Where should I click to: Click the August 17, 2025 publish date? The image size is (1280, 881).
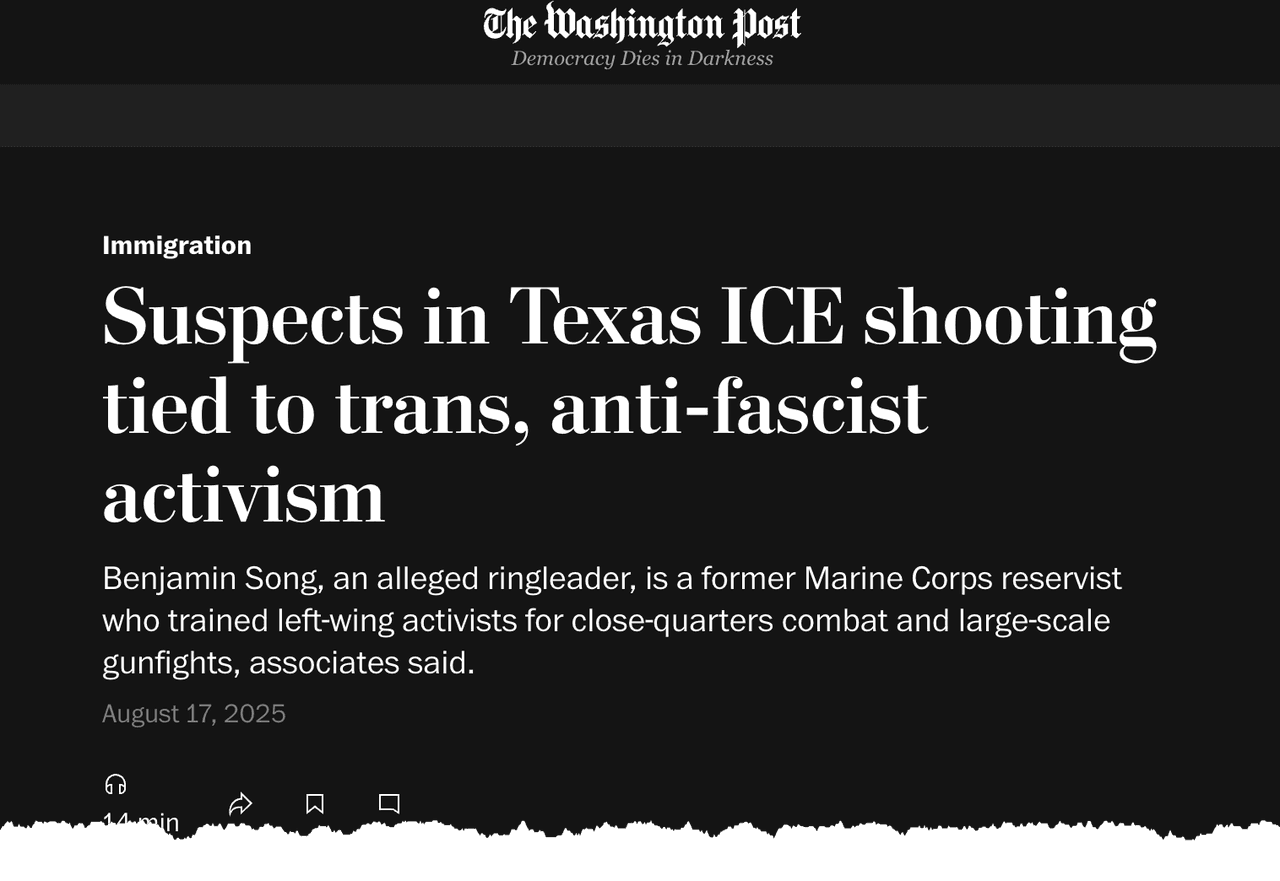194,713
